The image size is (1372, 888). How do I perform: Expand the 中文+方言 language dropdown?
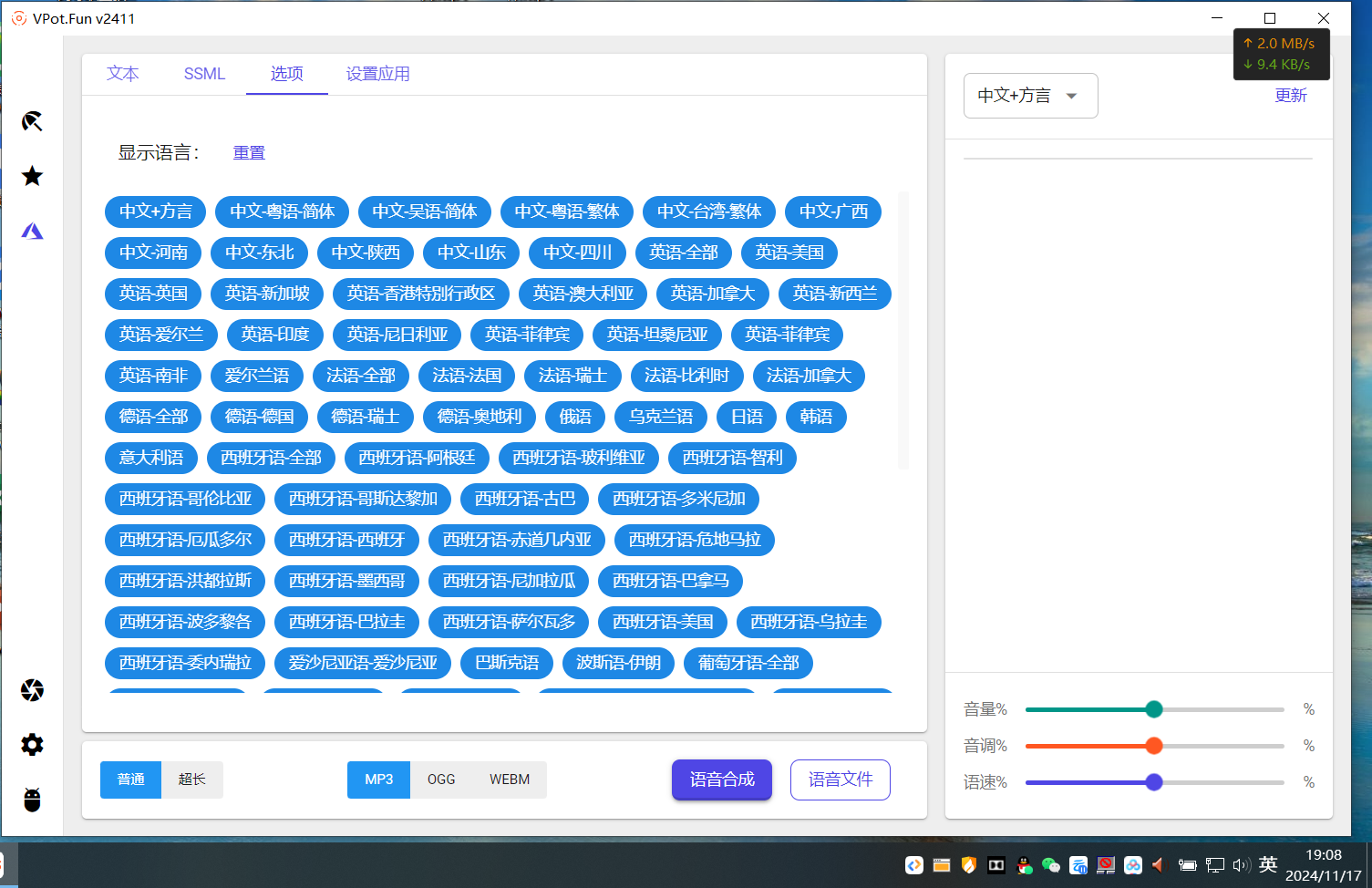click(1030, 96)
